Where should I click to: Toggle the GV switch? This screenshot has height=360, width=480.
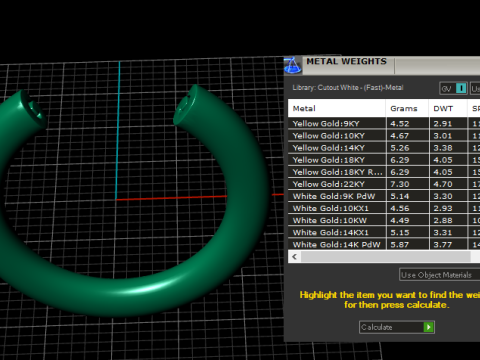point(453,88)
